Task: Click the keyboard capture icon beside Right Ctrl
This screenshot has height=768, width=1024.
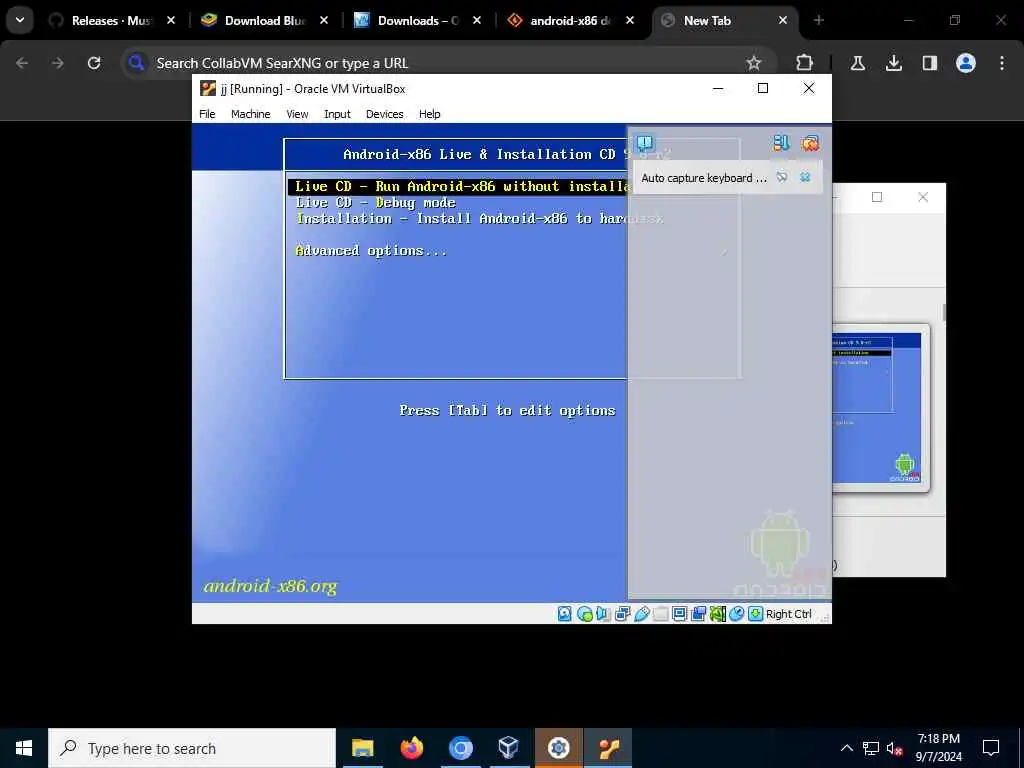Action: coord(756,614)
